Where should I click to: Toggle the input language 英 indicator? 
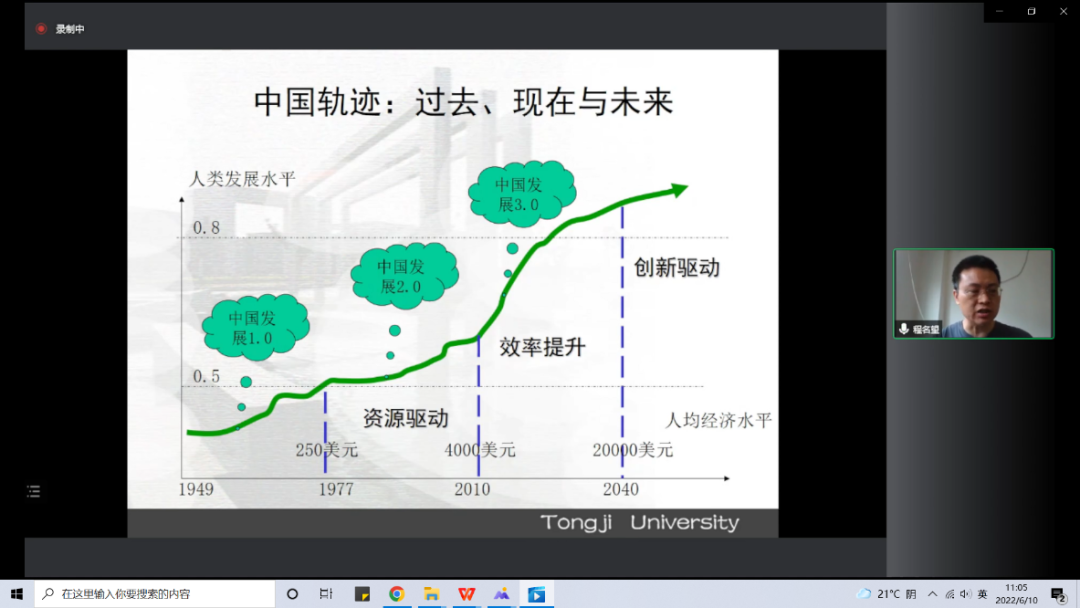coord(982,594)
